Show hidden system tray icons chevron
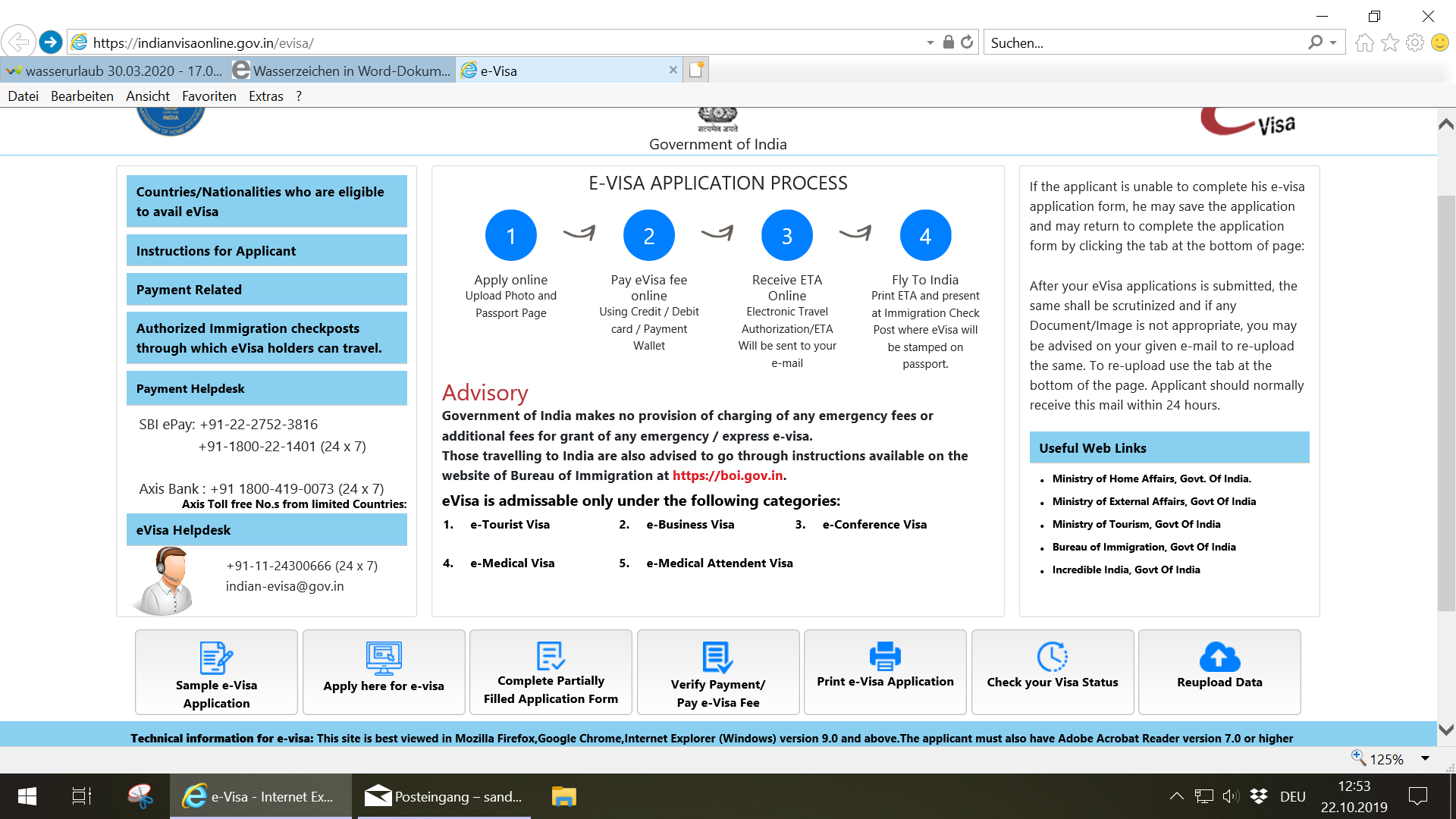1456x819 pixels. 1176,796
